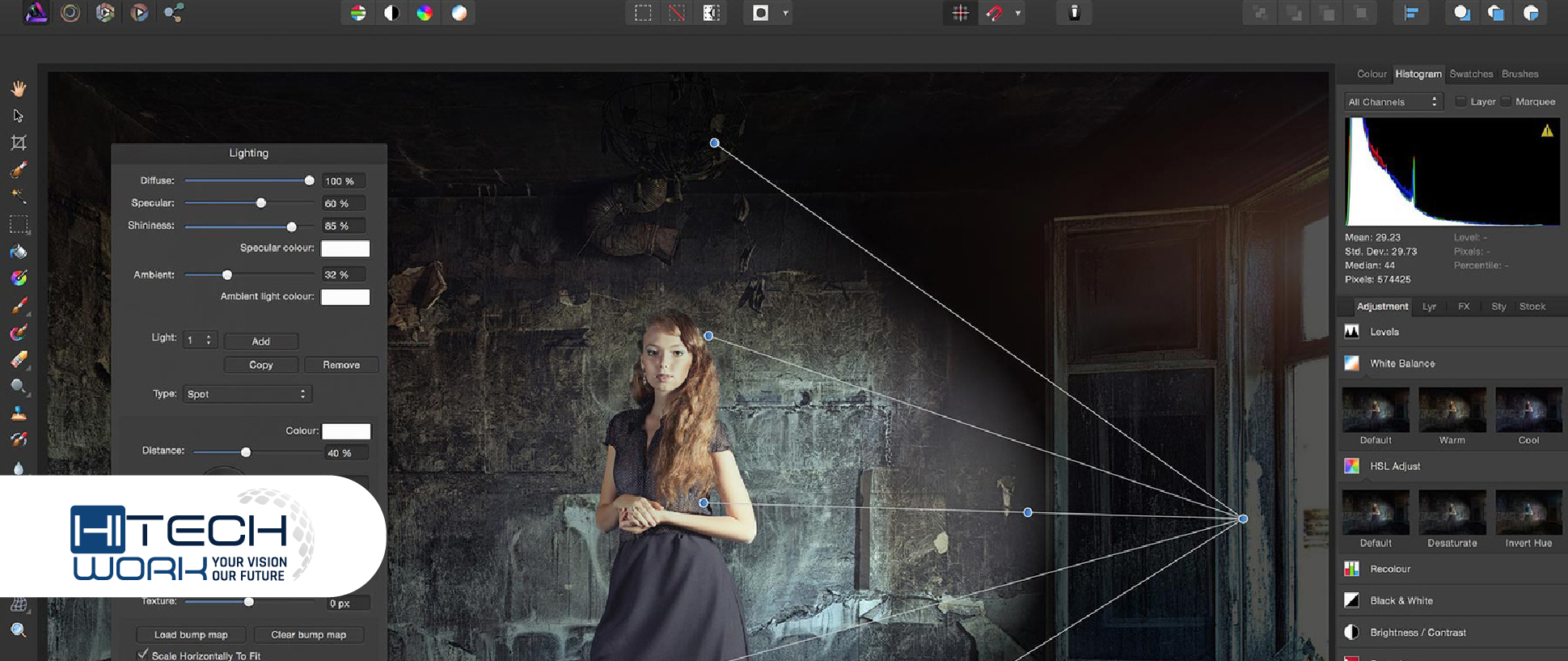Open the Snapping options dropdown arrow
Image resolution: width=1568 pixels, height=661 pixels.
pyautogui.click(x=1017, y=13)
